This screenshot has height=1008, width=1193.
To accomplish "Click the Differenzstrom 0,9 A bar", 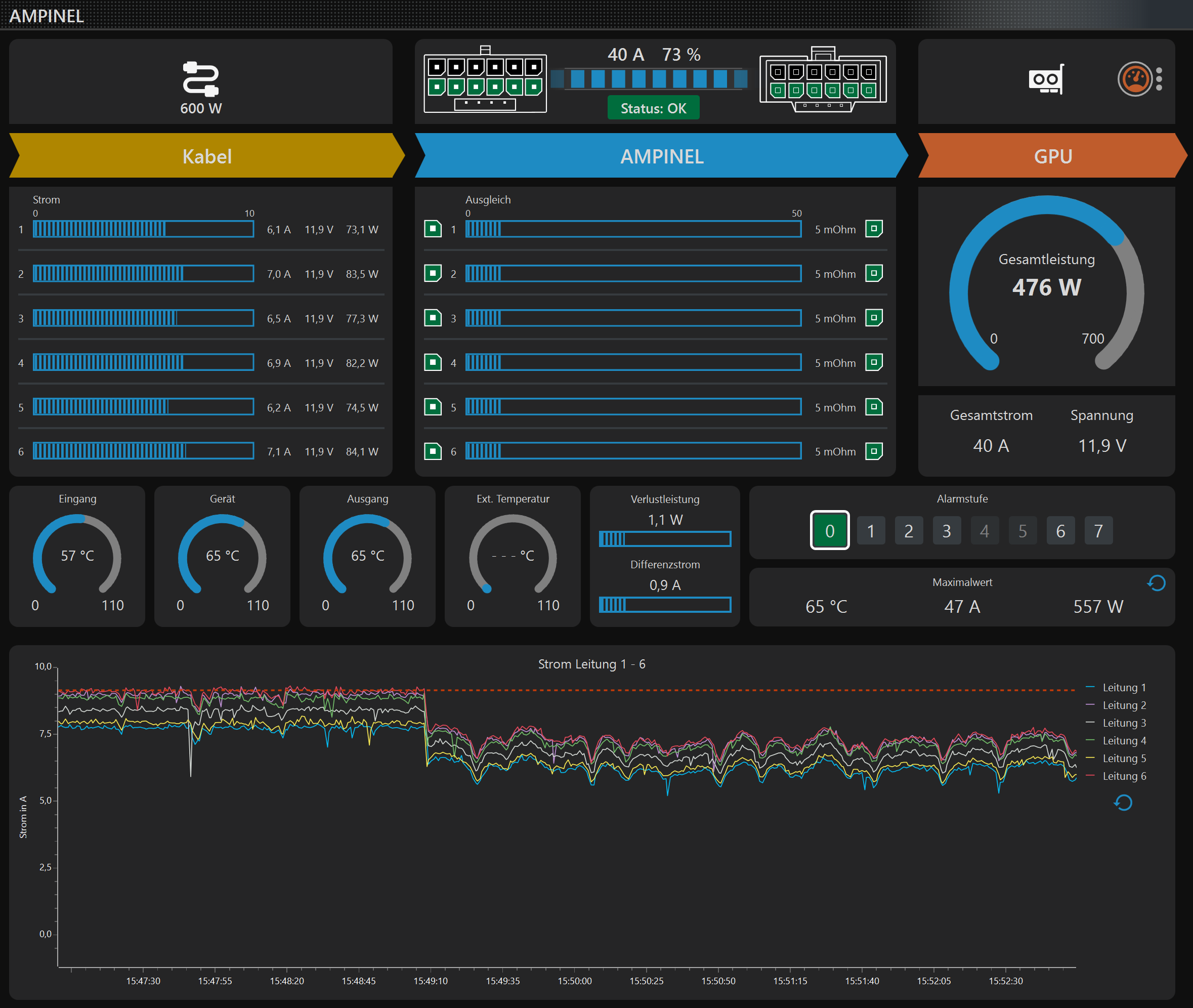I will (x=665, y=605).
